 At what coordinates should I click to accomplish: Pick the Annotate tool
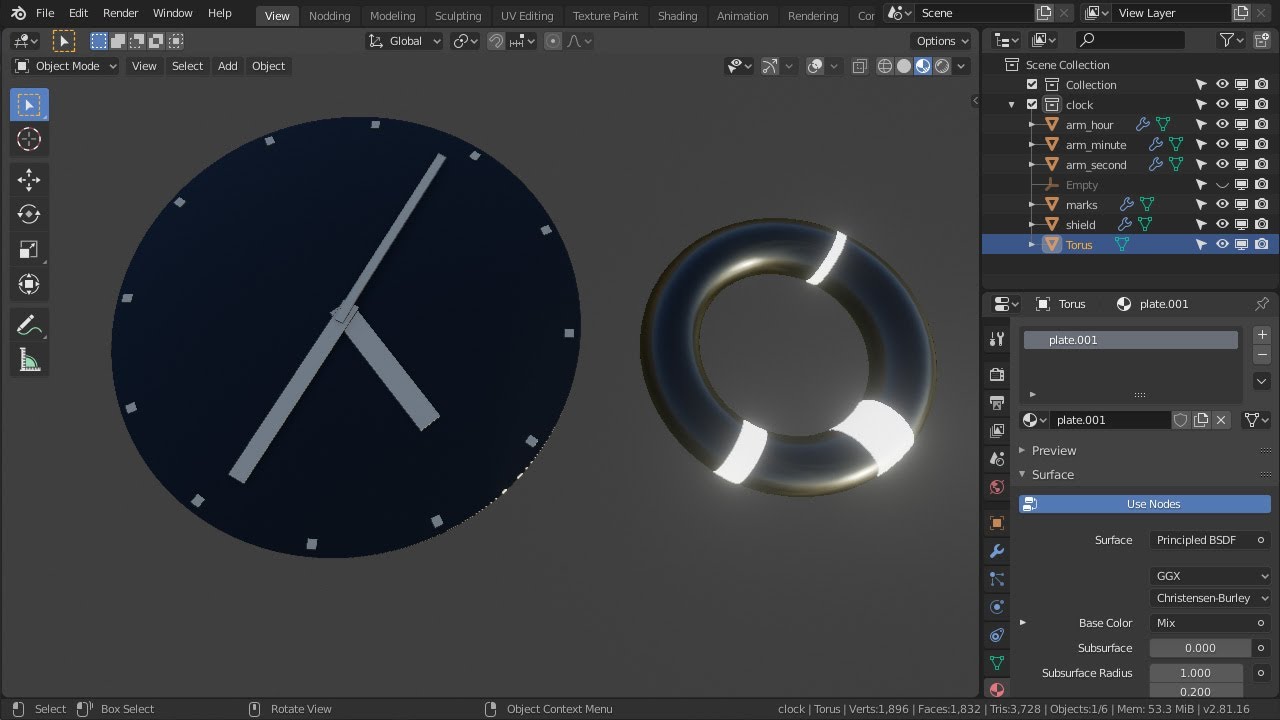[29, 325]
